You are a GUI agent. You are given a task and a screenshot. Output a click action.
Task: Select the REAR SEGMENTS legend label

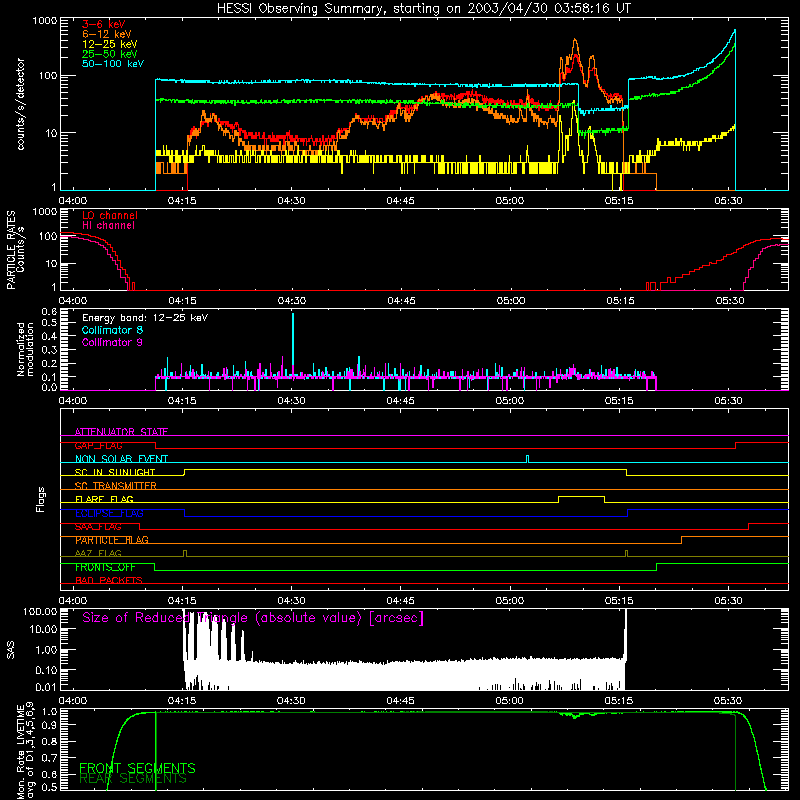pos(133,779)
